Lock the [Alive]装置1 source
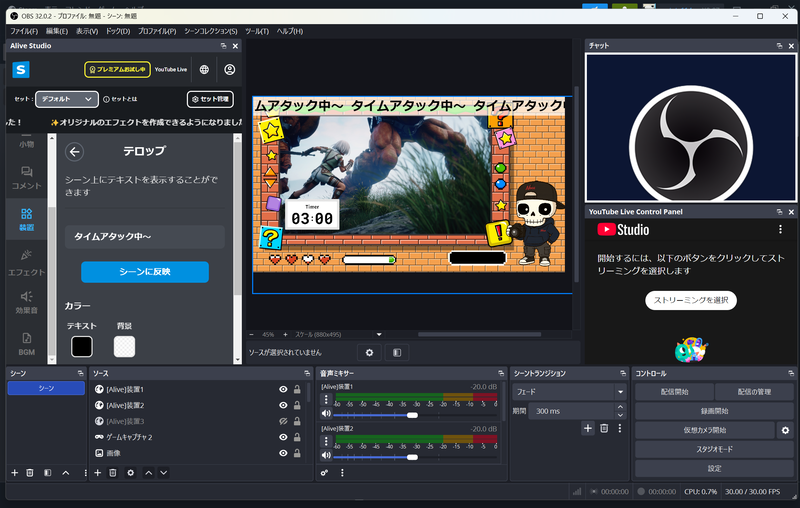The image size is (800, 508). [x=297, y=389]
